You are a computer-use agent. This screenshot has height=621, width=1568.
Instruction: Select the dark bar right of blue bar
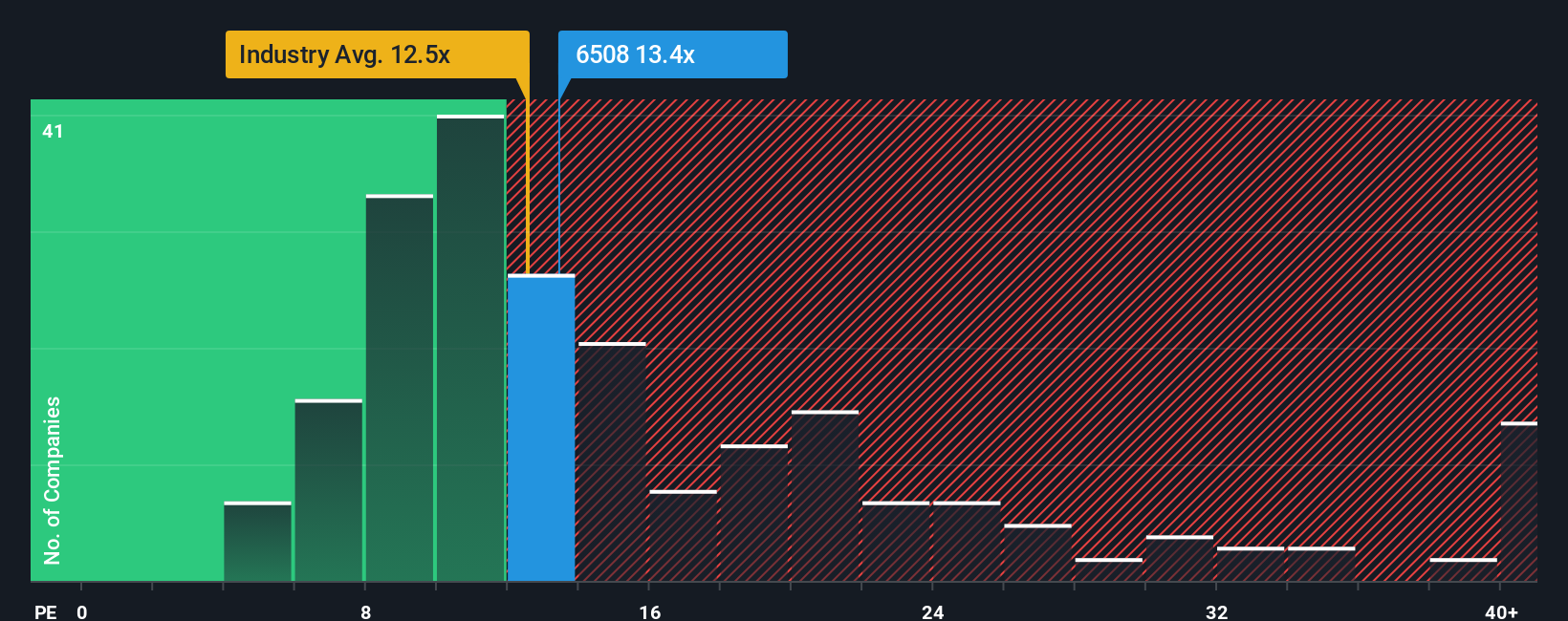(612, 461)
